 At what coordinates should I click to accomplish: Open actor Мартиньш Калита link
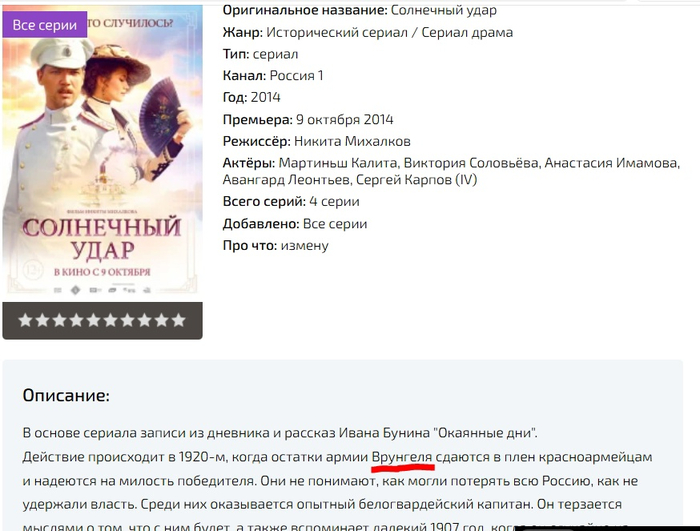coord(338,163)
